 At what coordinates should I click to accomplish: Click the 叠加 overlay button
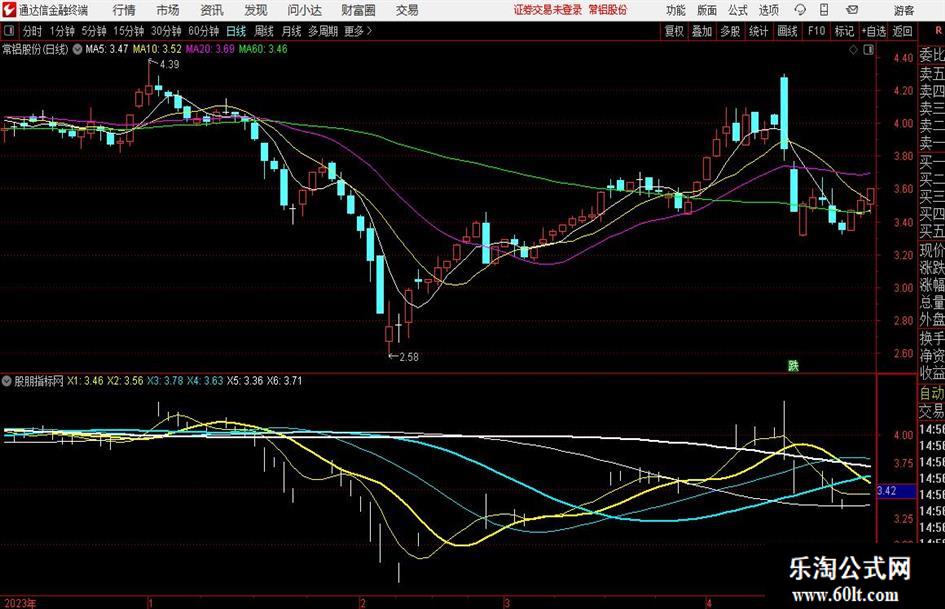click(x=702, y=31)
